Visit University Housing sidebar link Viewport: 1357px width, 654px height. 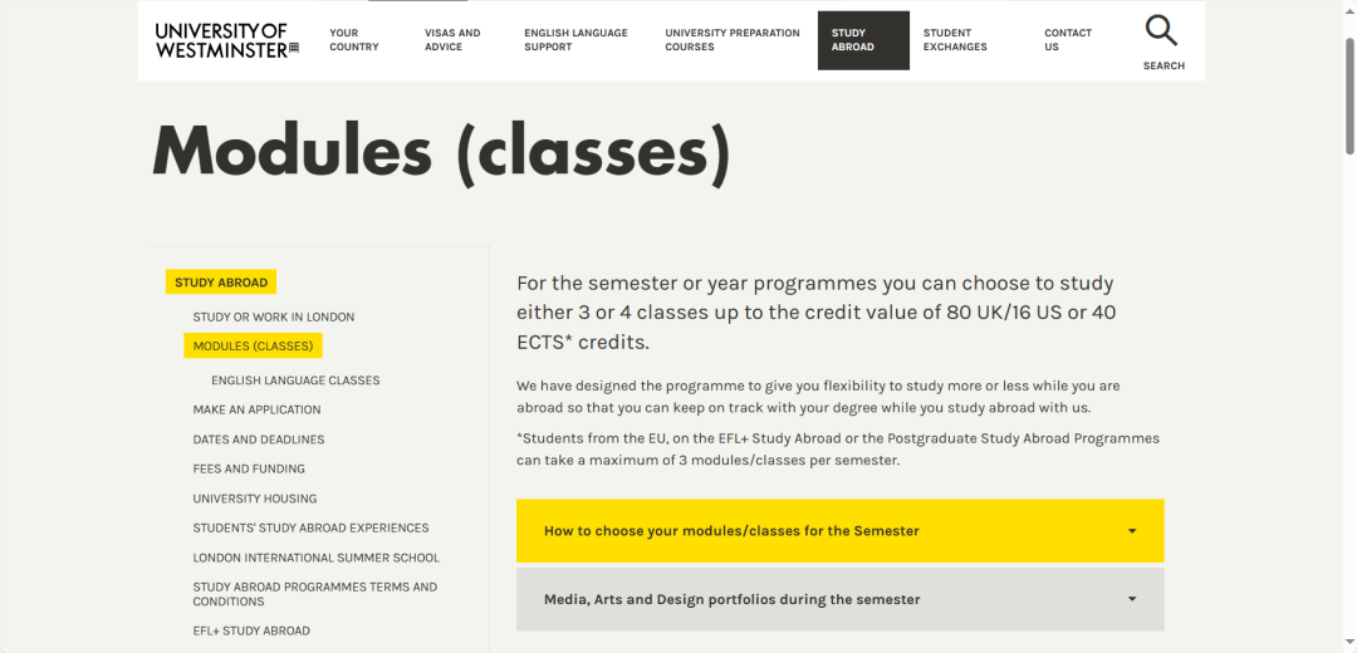(255, 498)
